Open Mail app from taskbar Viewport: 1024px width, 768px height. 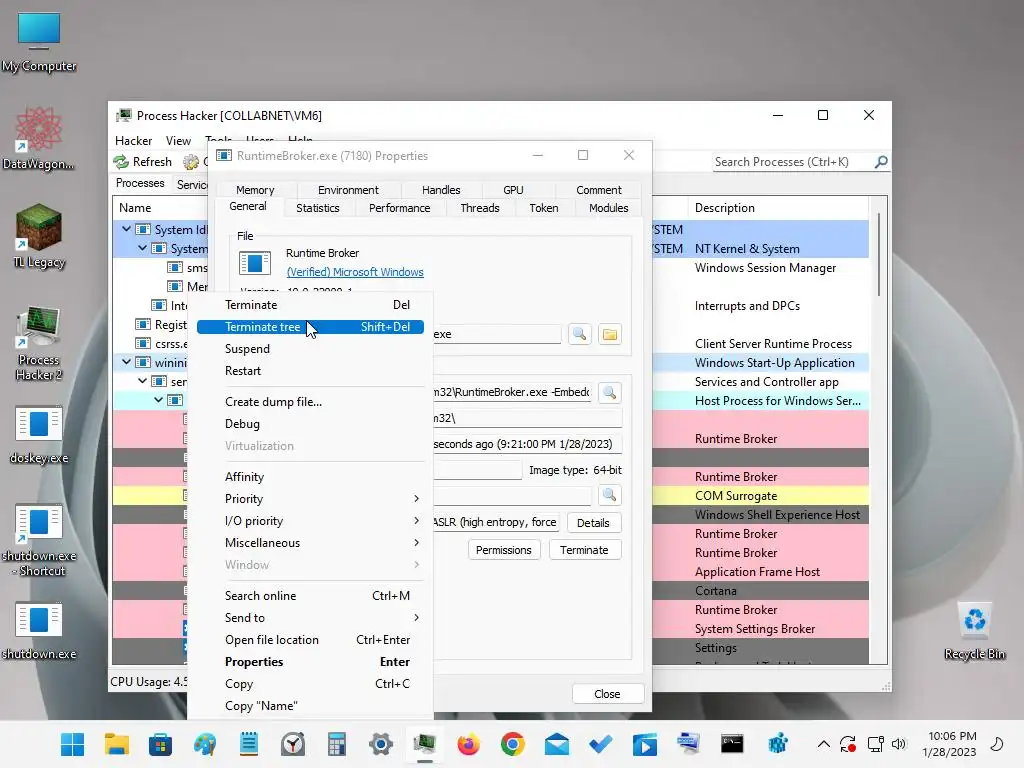(x=556, y=744)
